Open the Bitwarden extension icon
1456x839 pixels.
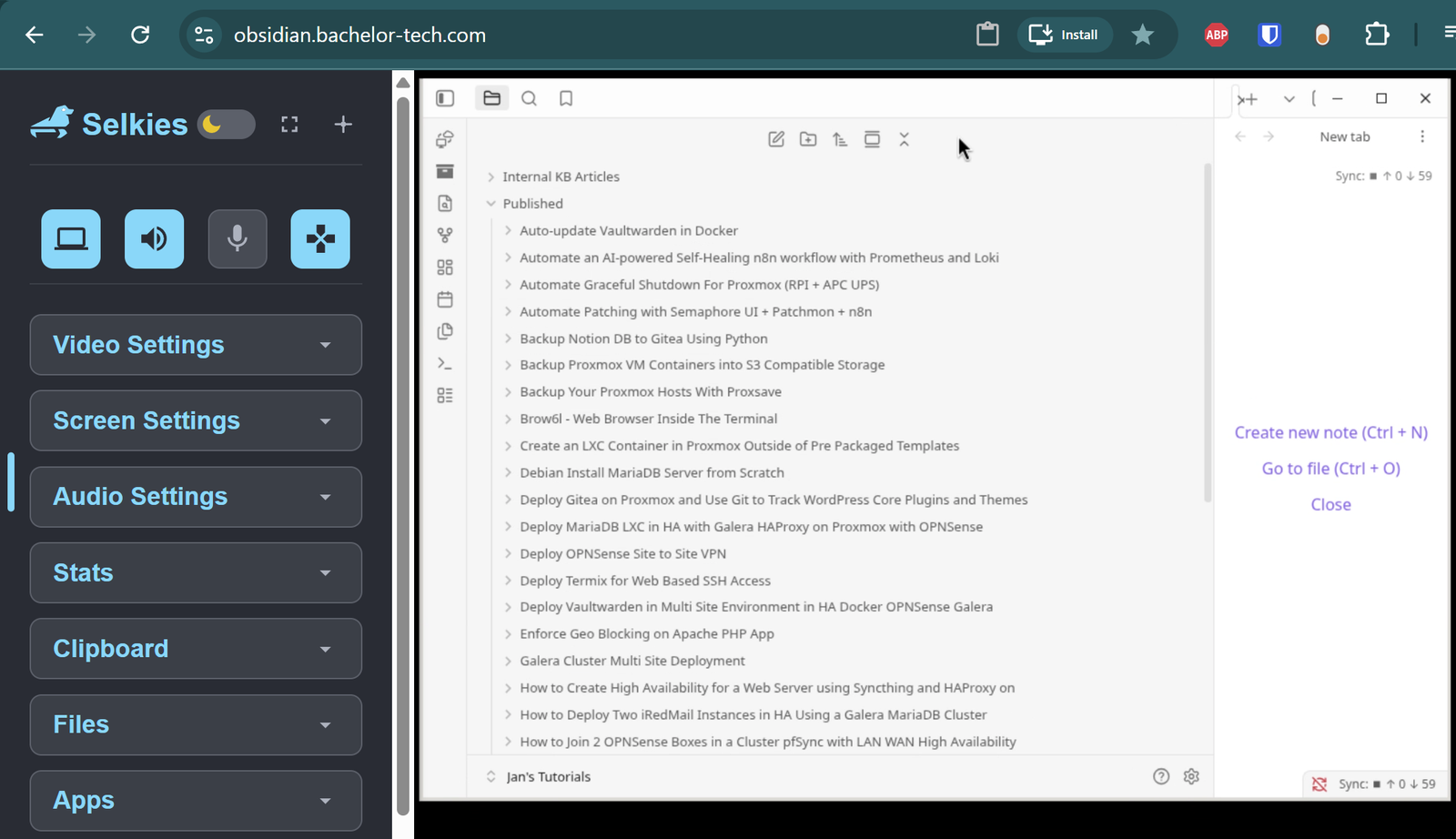(1269, 35)
